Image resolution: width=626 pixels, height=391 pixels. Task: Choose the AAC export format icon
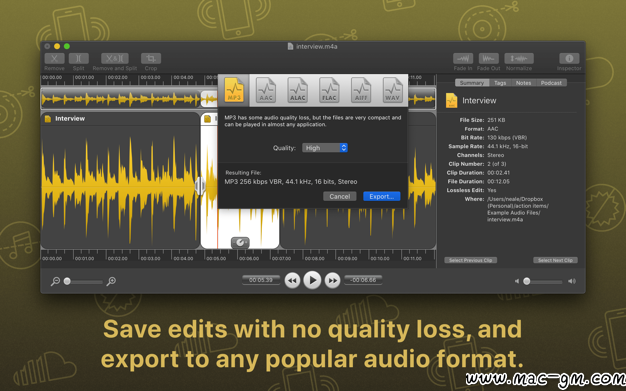(265, 90)
